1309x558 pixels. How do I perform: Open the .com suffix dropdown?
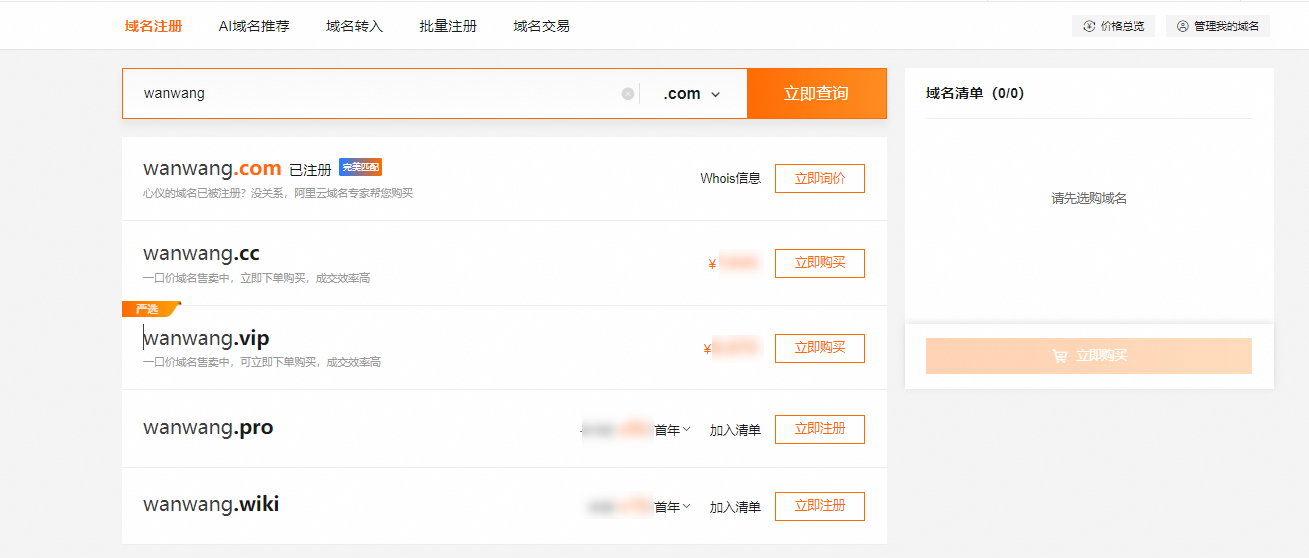pyautogui.click(x=692, y=93)
